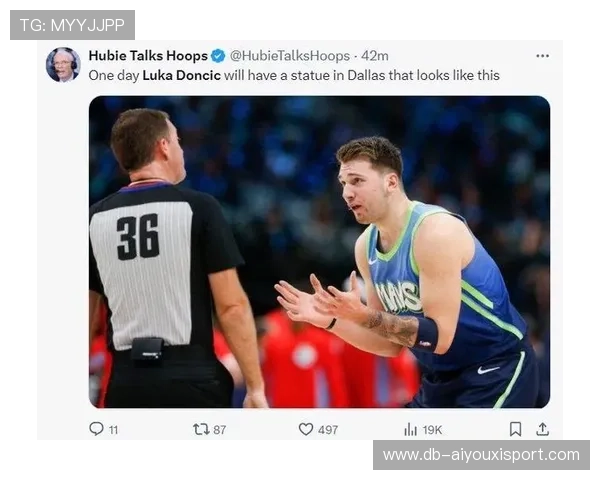Open the 42m timestamp link
Image resolution: width=600 pixels, height=480 pixels.
click(x=375, y=56)
